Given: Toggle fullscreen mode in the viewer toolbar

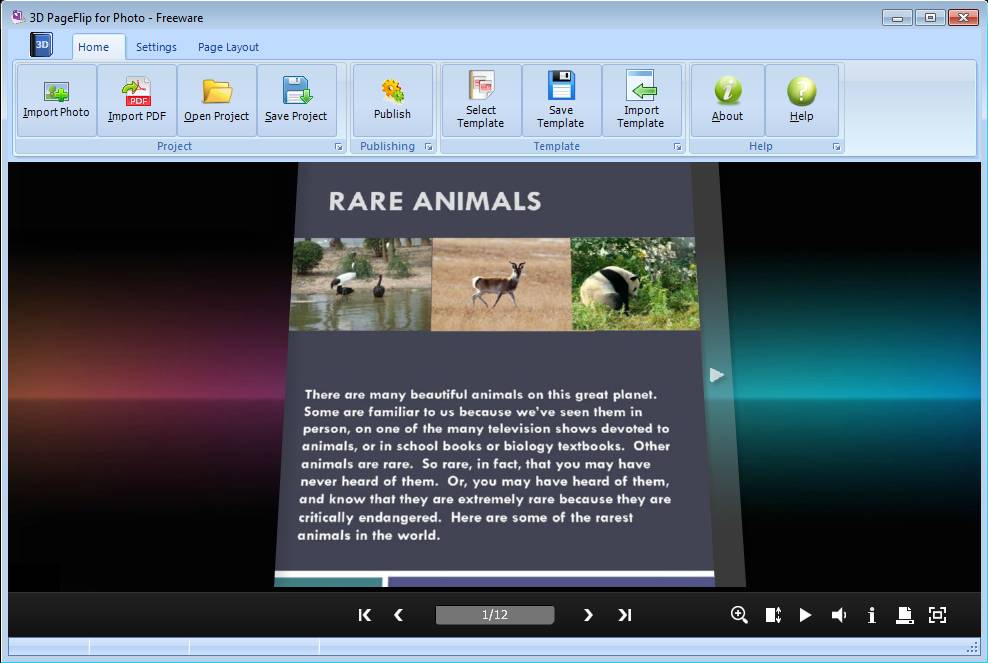Looking at the screenshot, I should click(937, 615).
